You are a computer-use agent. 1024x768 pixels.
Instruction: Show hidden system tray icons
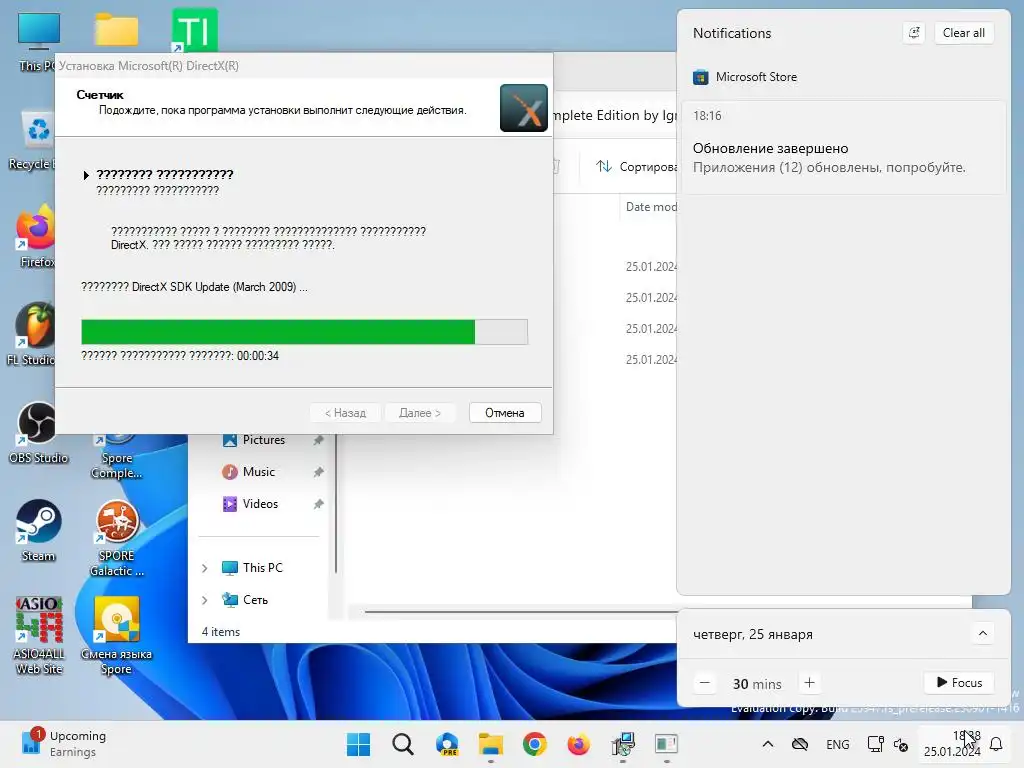pyautogui.click(x=768, y=744)
